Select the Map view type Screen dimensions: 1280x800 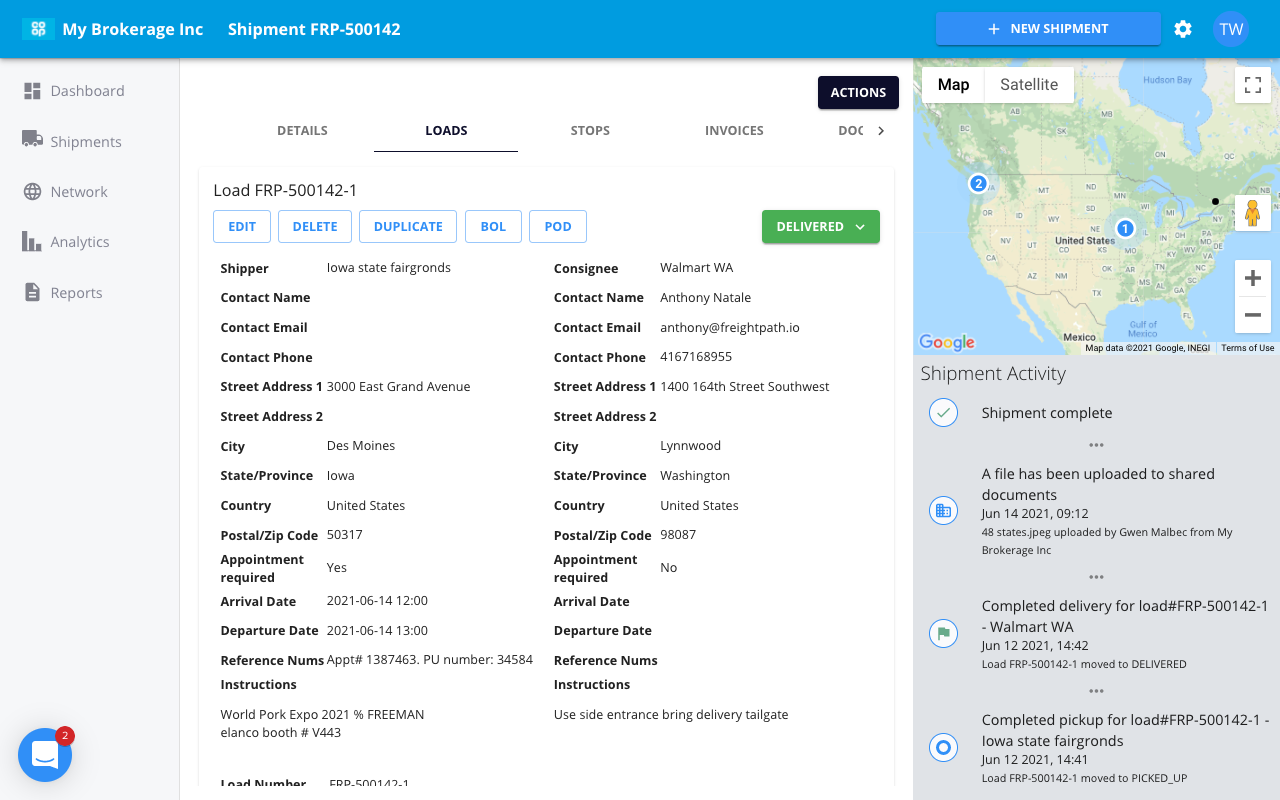[953, 85]
